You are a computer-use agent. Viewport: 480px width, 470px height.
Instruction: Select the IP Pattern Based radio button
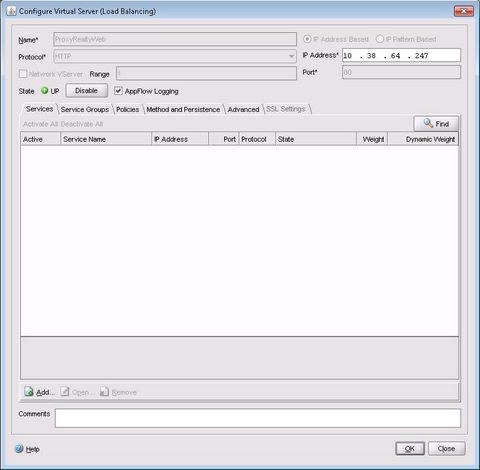[x=380, y=39]
